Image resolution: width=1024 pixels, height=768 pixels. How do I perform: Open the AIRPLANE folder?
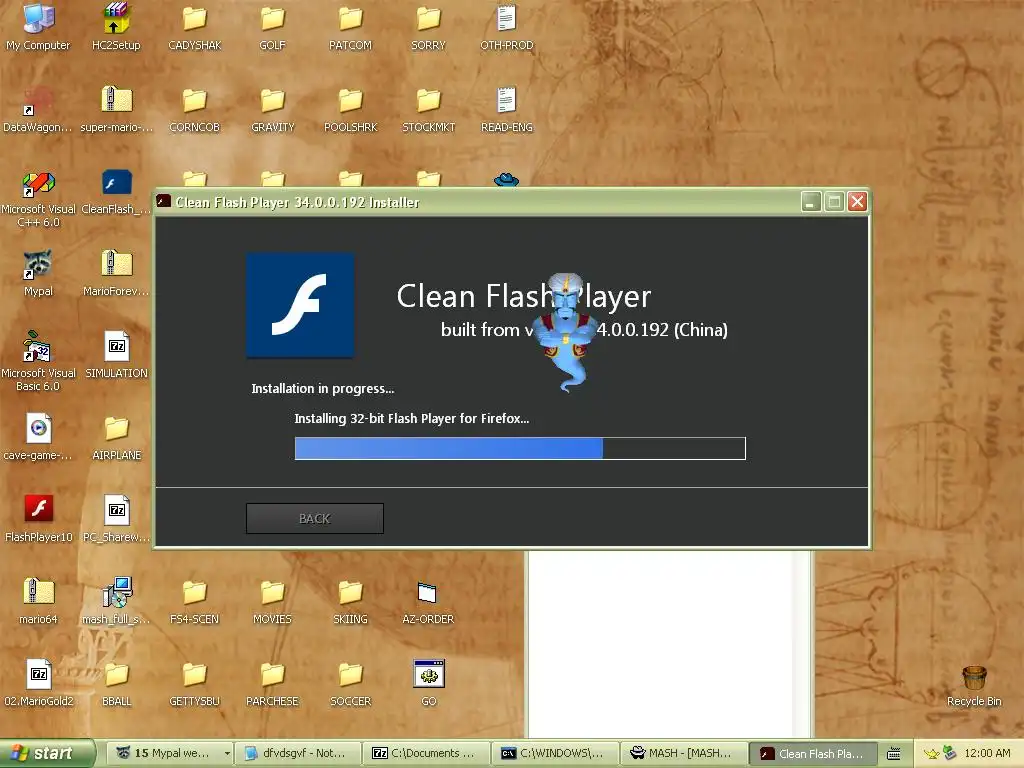[116, 436]
